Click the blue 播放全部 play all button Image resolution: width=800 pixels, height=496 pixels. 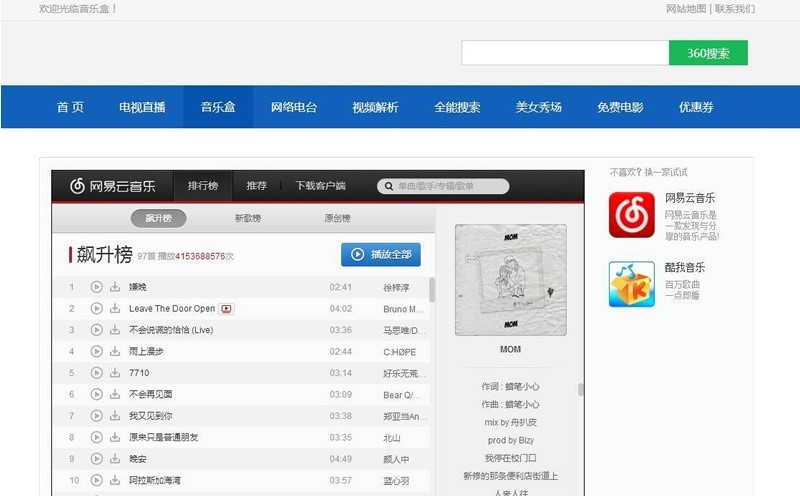click(x=381, y=255)
